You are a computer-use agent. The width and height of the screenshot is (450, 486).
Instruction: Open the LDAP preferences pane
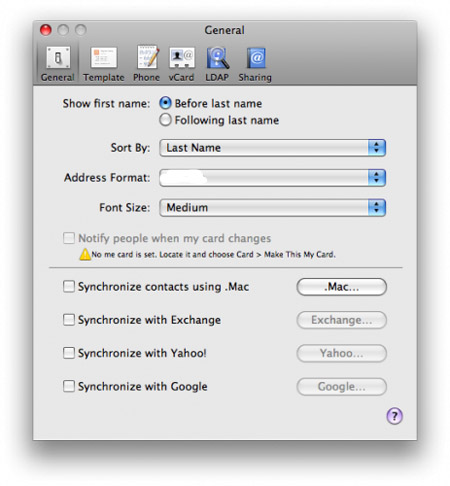(217, 64)
